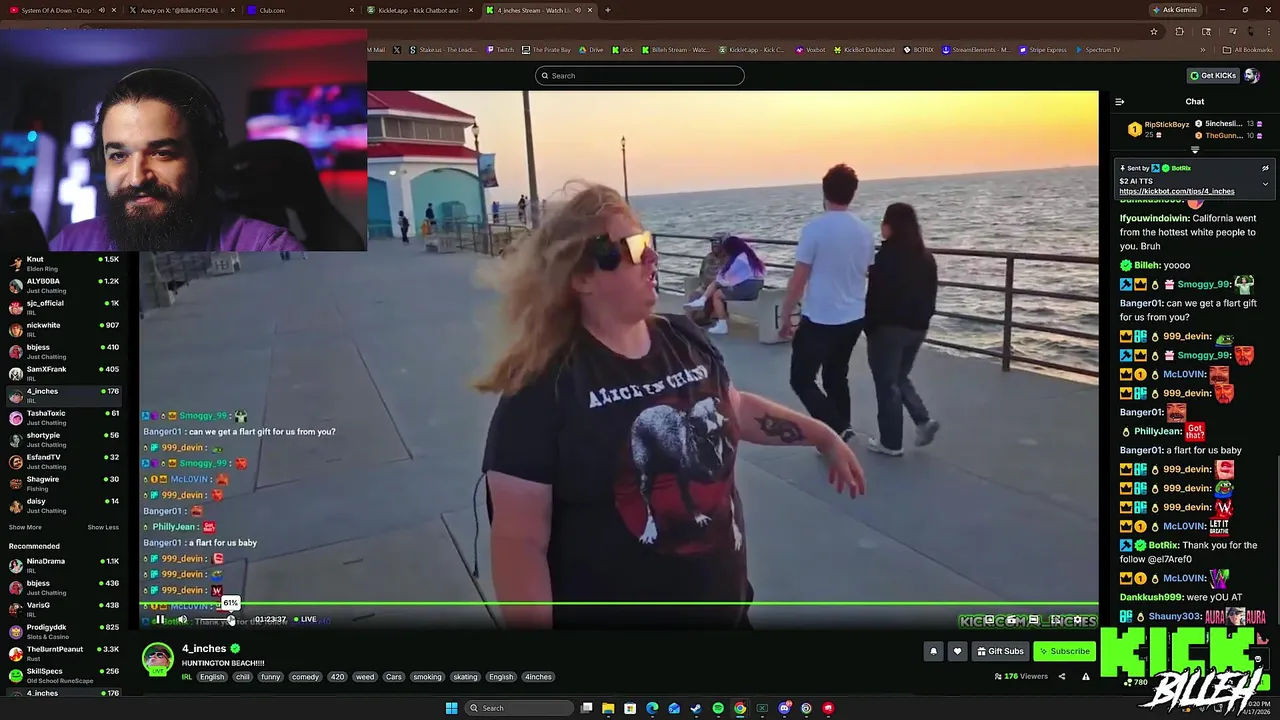Open the KickBot Dashboard bookmark
The image size is (1280, 720).
[x=865, y=50]
